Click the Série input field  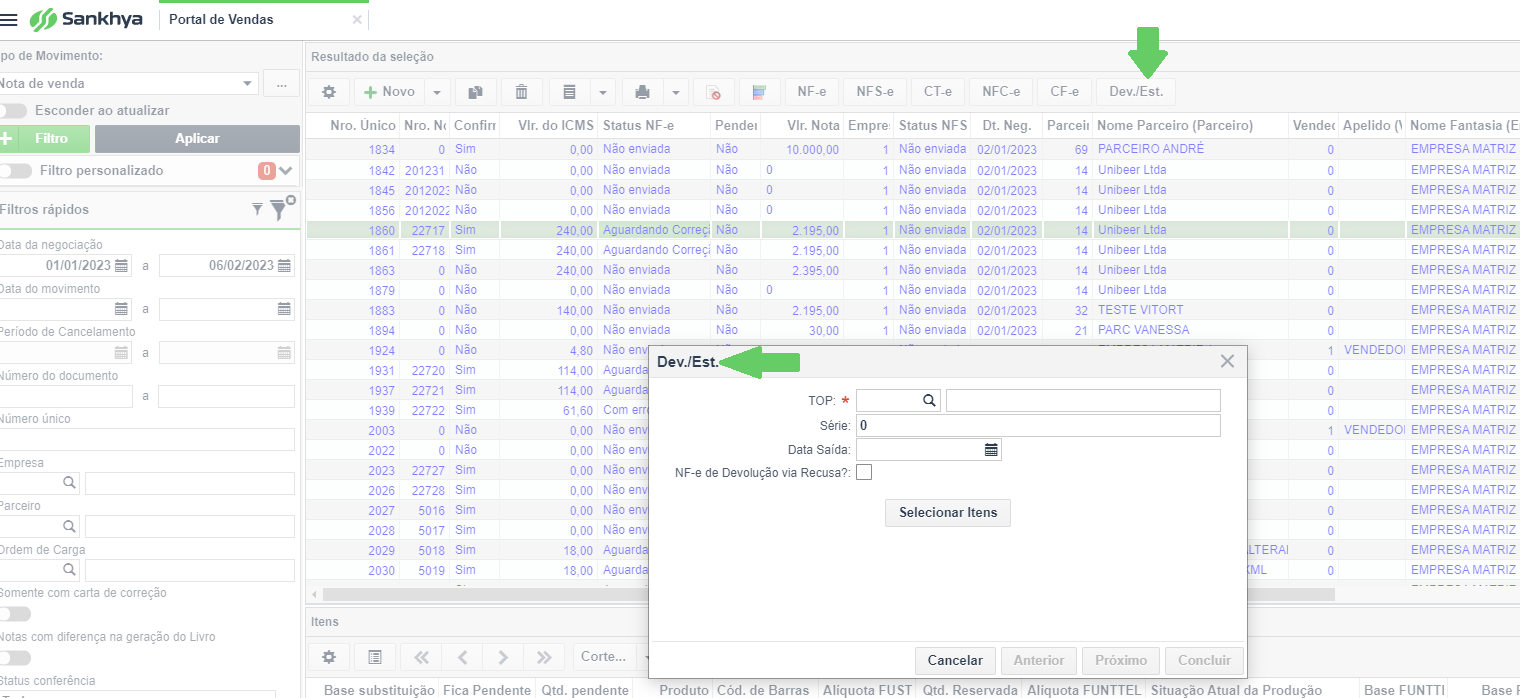coord(1038,426)
